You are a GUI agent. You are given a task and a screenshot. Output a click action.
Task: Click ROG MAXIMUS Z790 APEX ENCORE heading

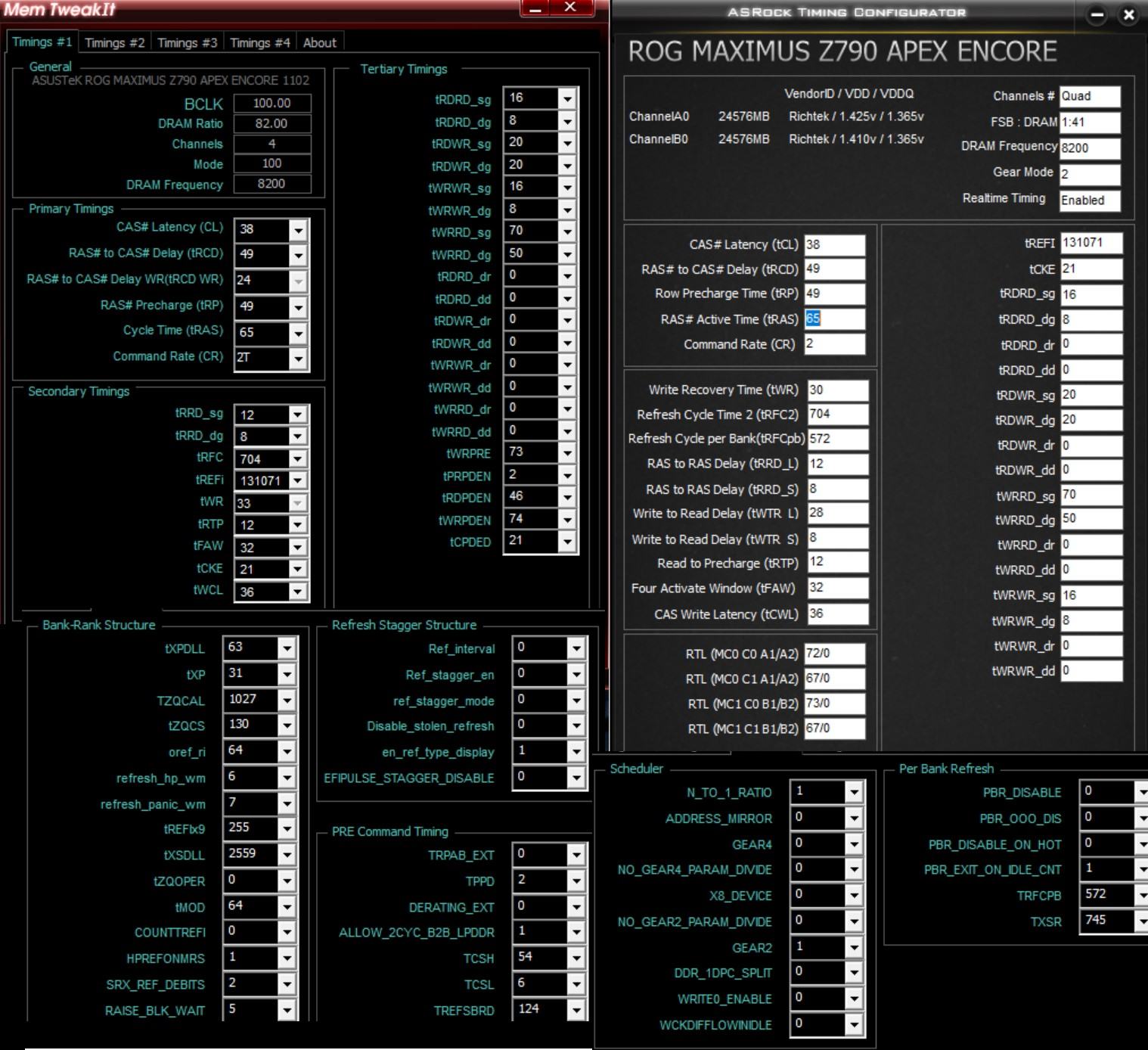coord(842,51)
